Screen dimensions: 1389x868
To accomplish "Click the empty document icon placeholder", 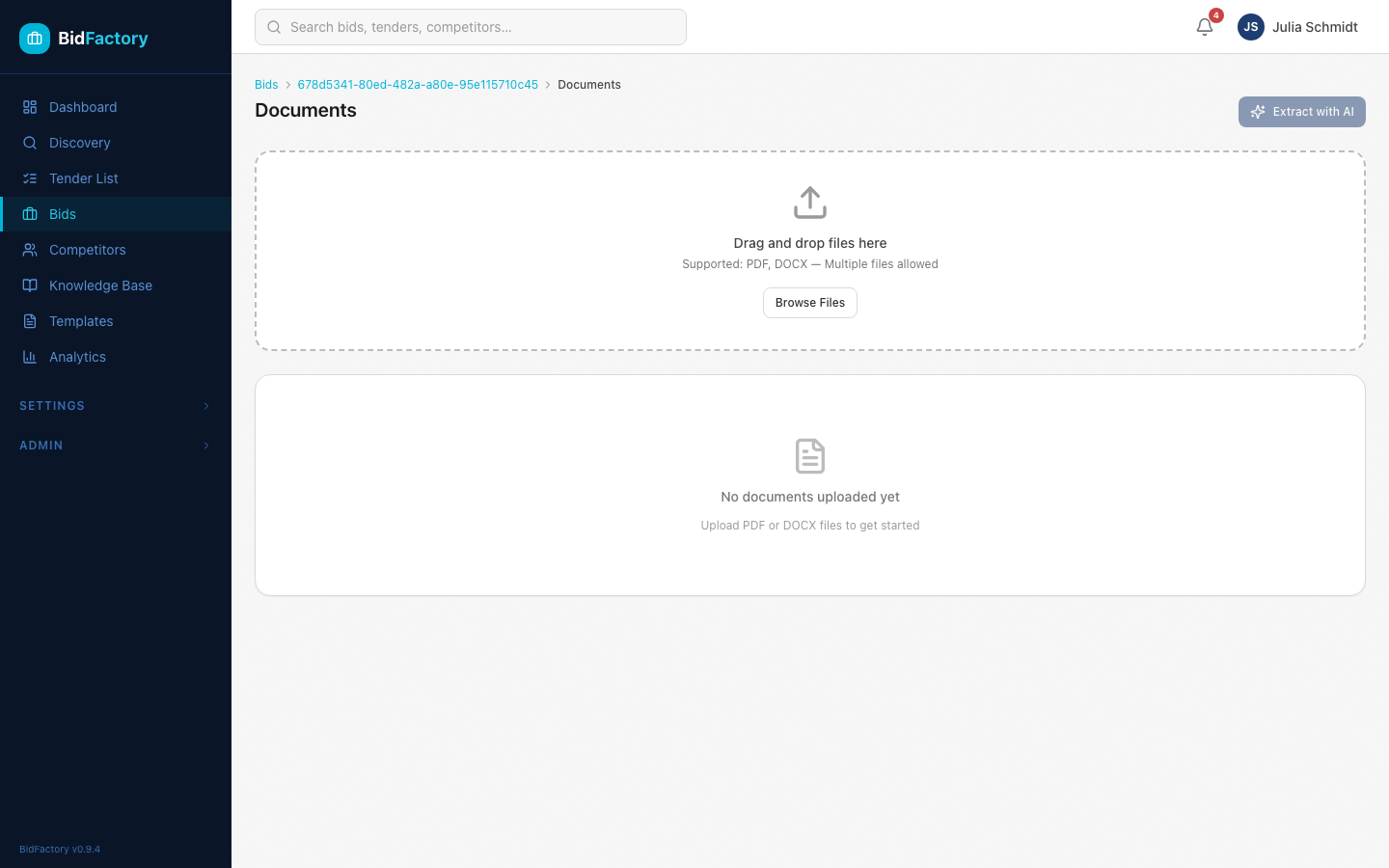I will click(810, 456).
